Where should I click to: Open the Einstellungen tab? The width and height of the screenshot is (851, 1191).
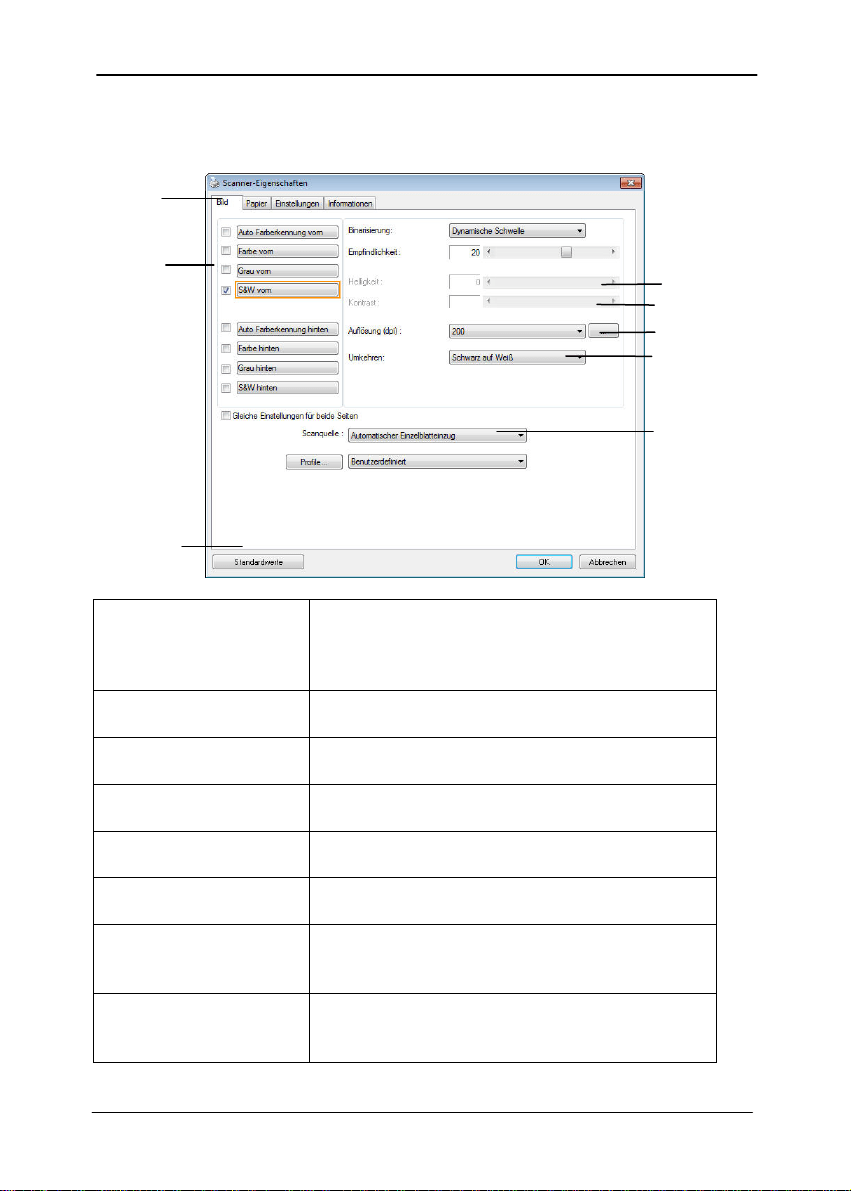point(297,204)
